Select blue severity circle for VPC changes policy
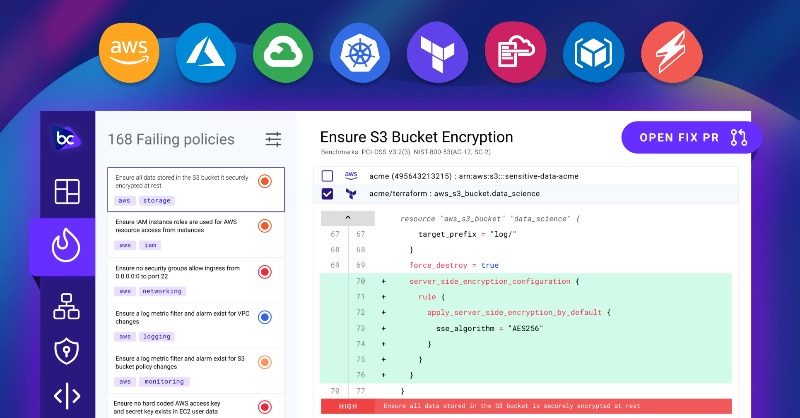 tap(265, 317)
